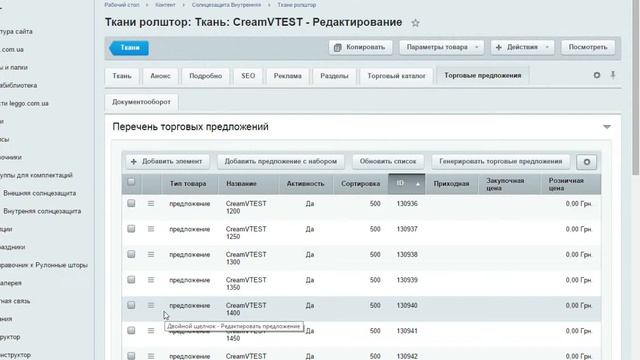Open Внутреняя солнцезащита in sidebar
The image size is (640, 360).
42,211
